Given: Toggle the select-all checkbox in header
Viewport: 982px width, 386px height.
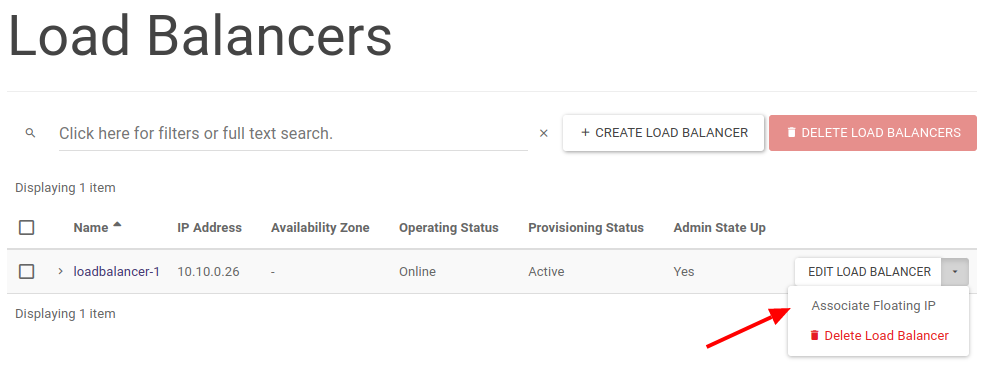Looking at the screenshot, I should point(26,227).
